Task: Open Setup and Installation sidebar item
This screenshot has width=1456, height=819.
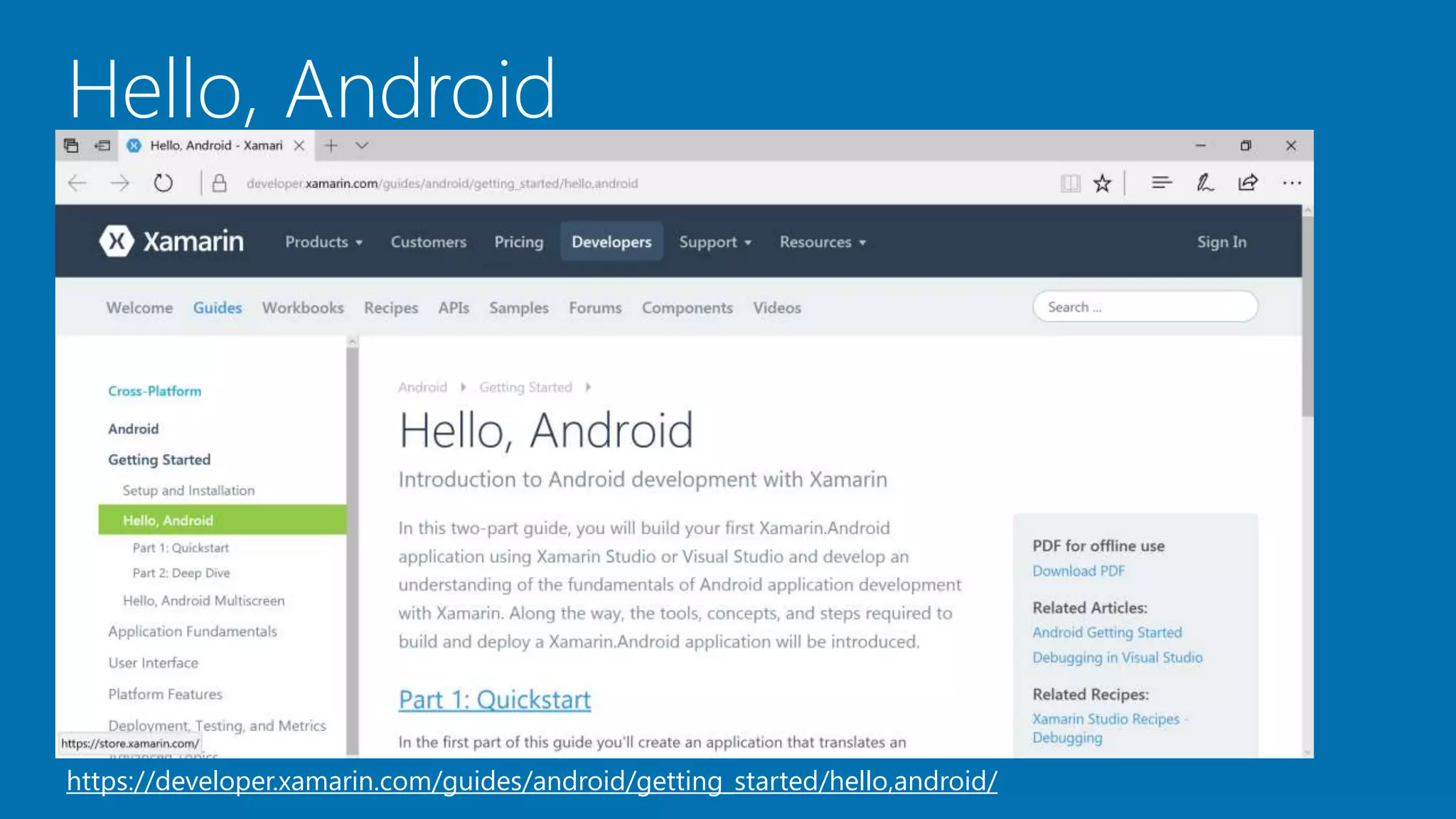Action: tap(188, 491)
